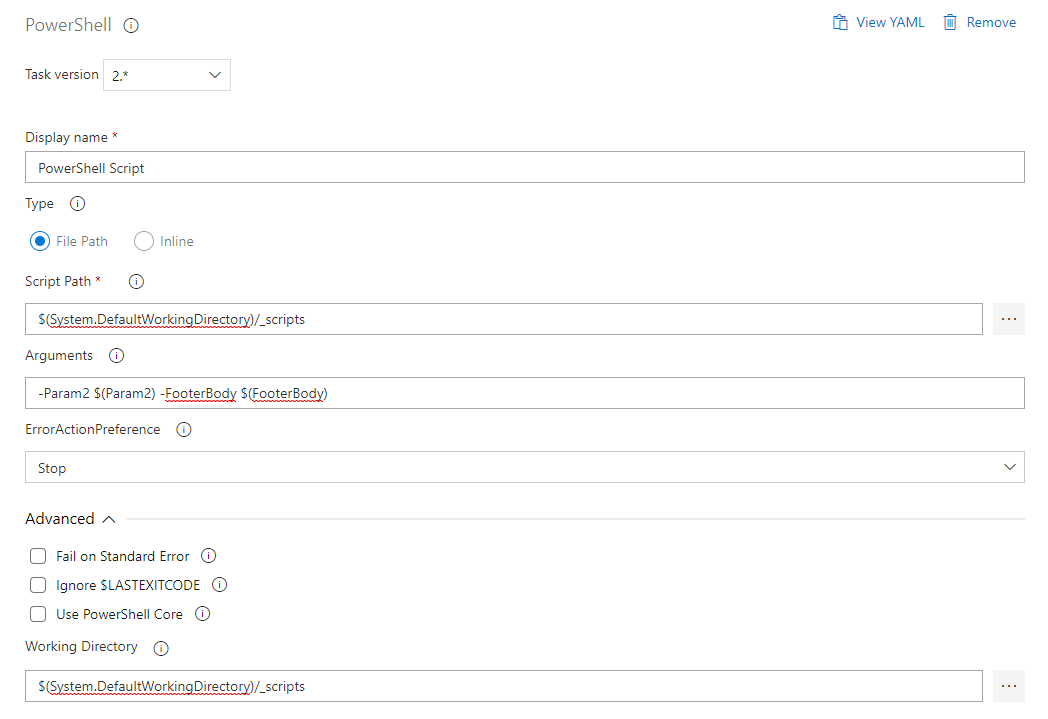
Task: Open the Task version dropdown
Action: tap(167, 75)
